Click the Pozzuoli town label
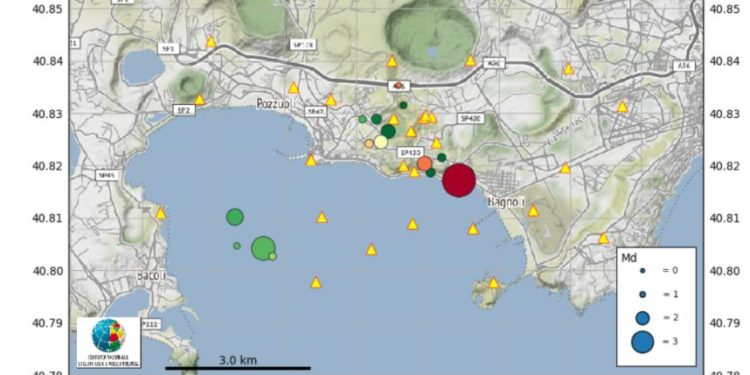Viewport: 750px width, 375px height. click(277, 103)
